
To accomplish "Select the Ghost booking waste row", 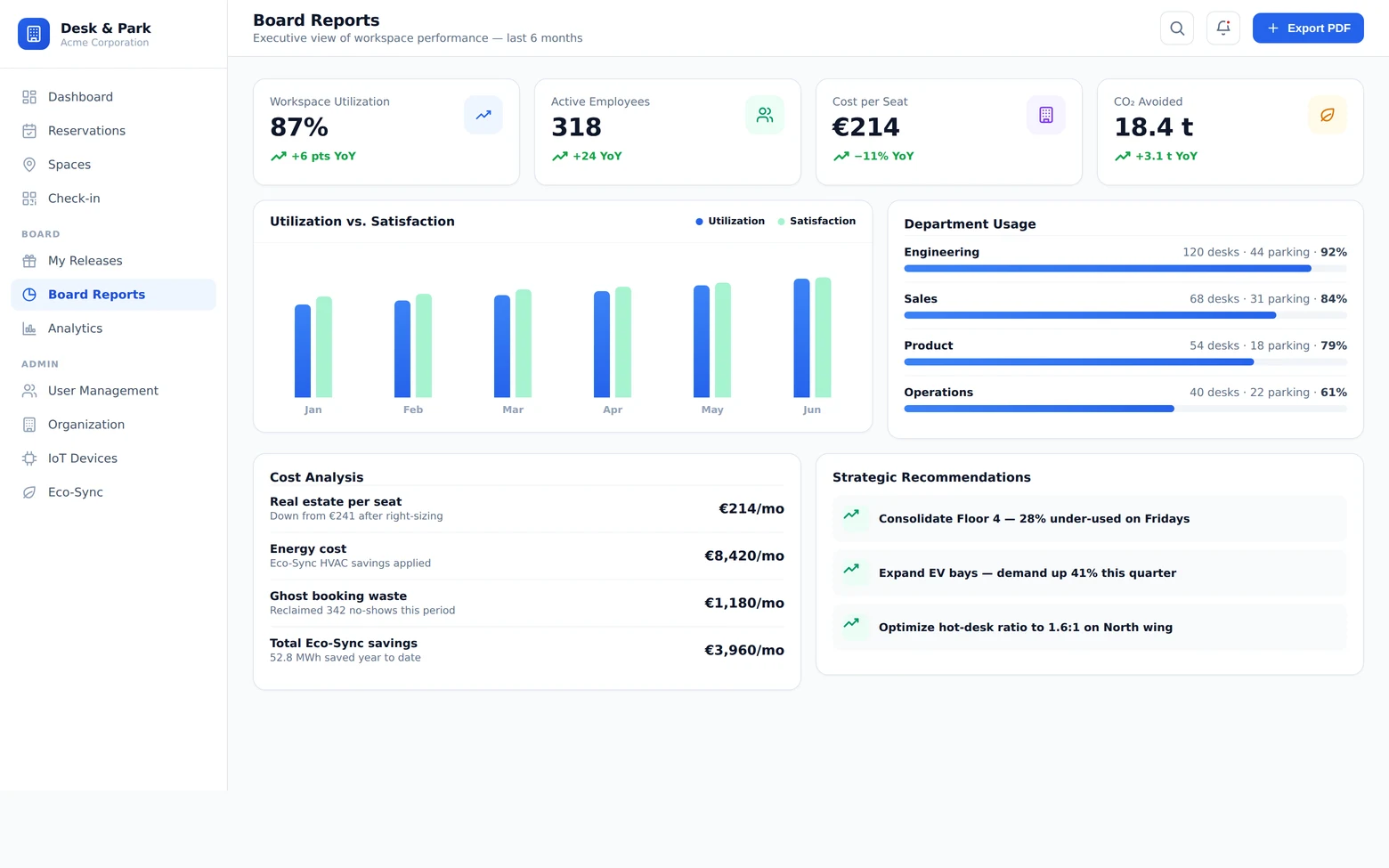I will tap(527, 603).
